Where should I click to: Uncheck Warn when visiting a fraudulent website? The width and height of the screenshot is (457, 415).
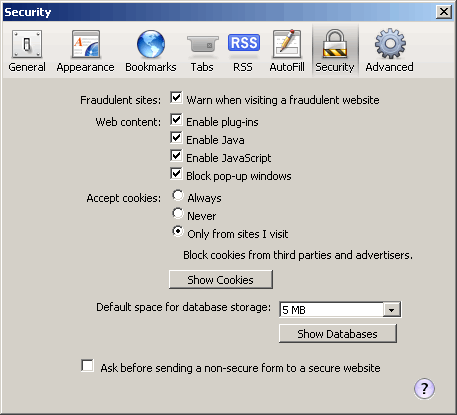176,98
